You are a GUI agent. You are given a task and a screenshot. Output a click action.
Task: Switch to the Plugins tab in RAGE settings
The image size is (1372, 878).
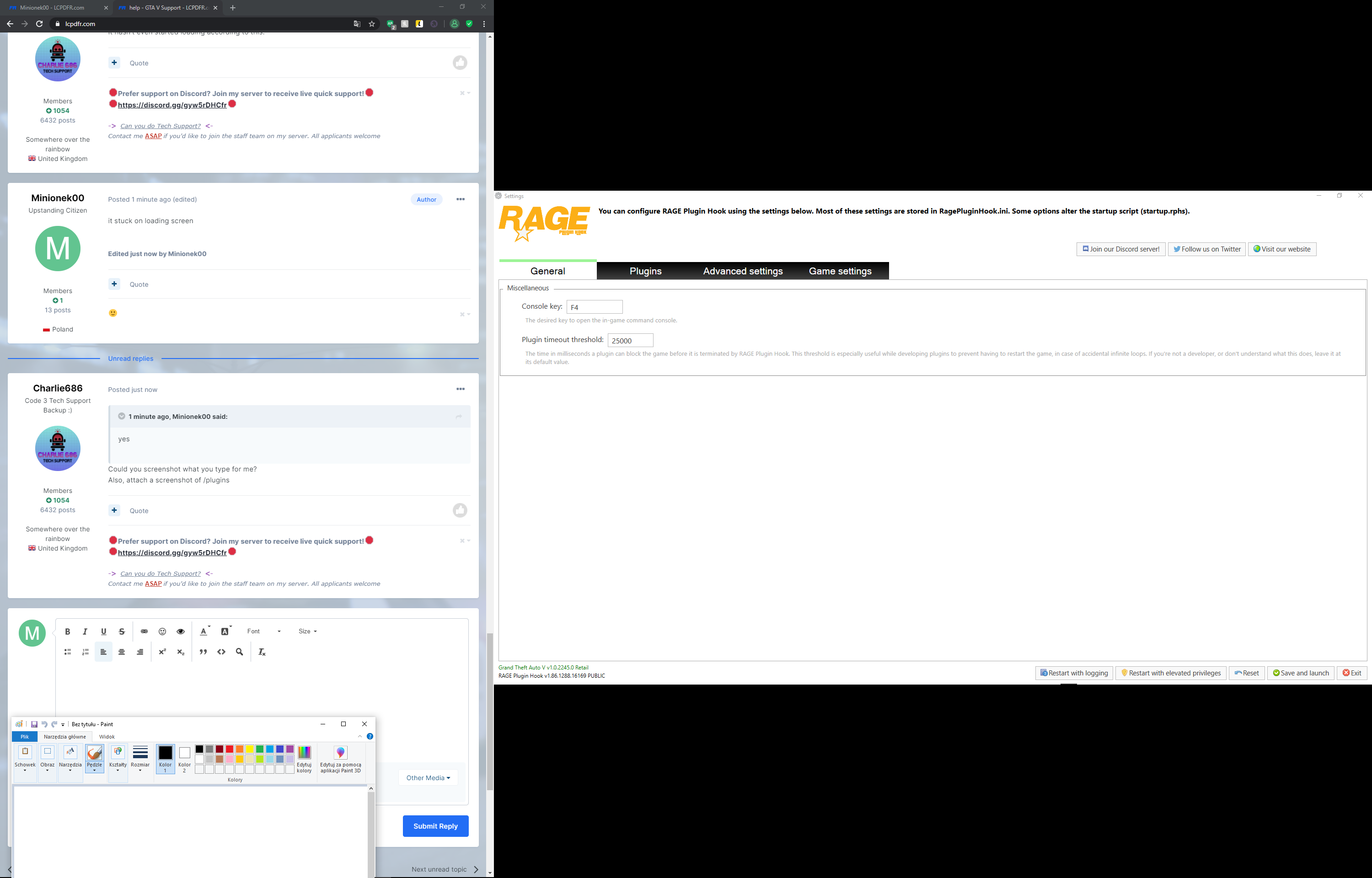(645, 271)
